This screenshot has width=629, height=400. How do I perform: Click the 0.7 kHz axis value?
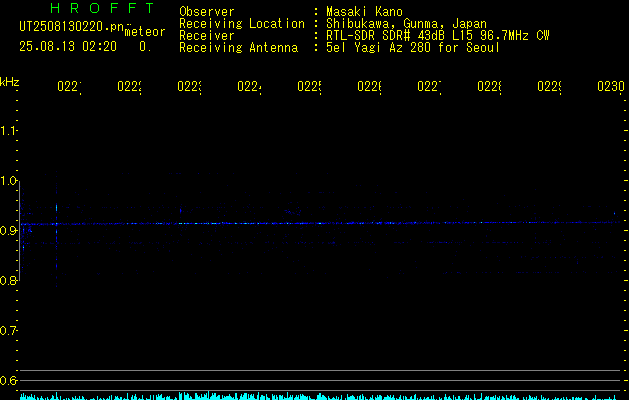[8, 331]
